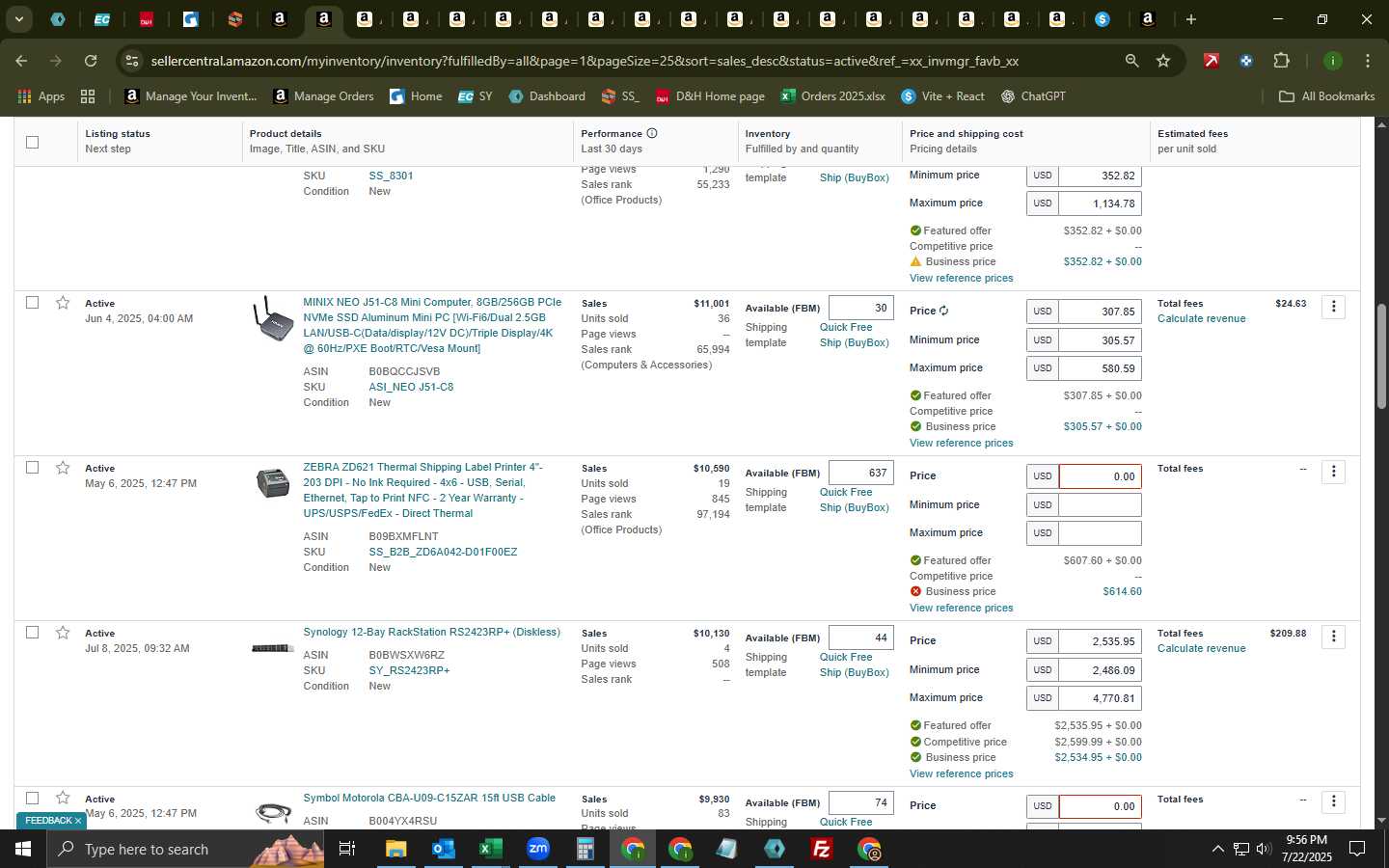Open the Chrome profile avatar
This screenshot has height=868, width=1389.
(1332, 61)
